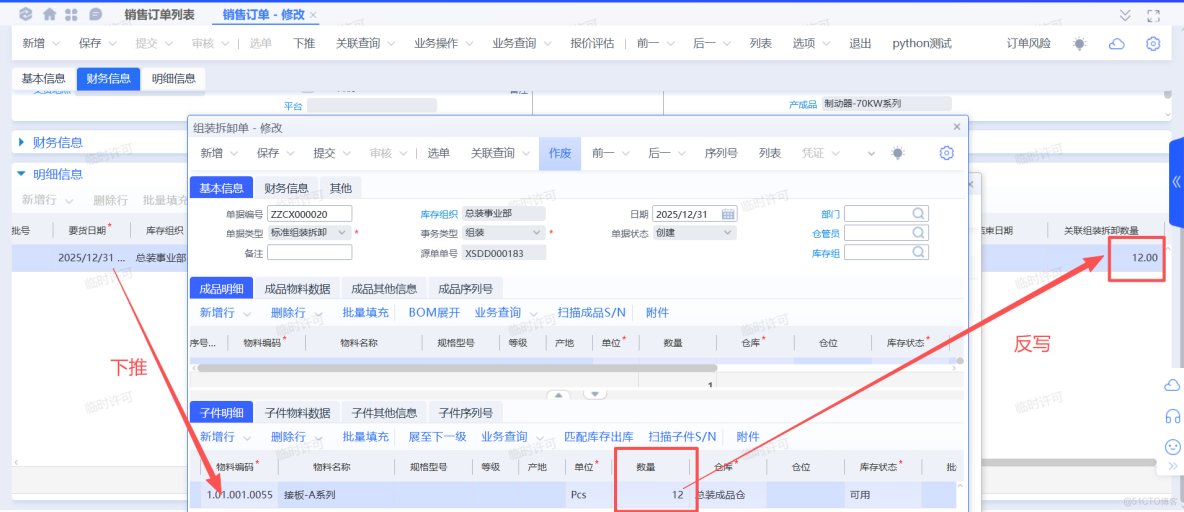Click the lightbulb icon in sales order toolbar
The height and width of the screenshot is (512, 1184).
pos(1080,44)
